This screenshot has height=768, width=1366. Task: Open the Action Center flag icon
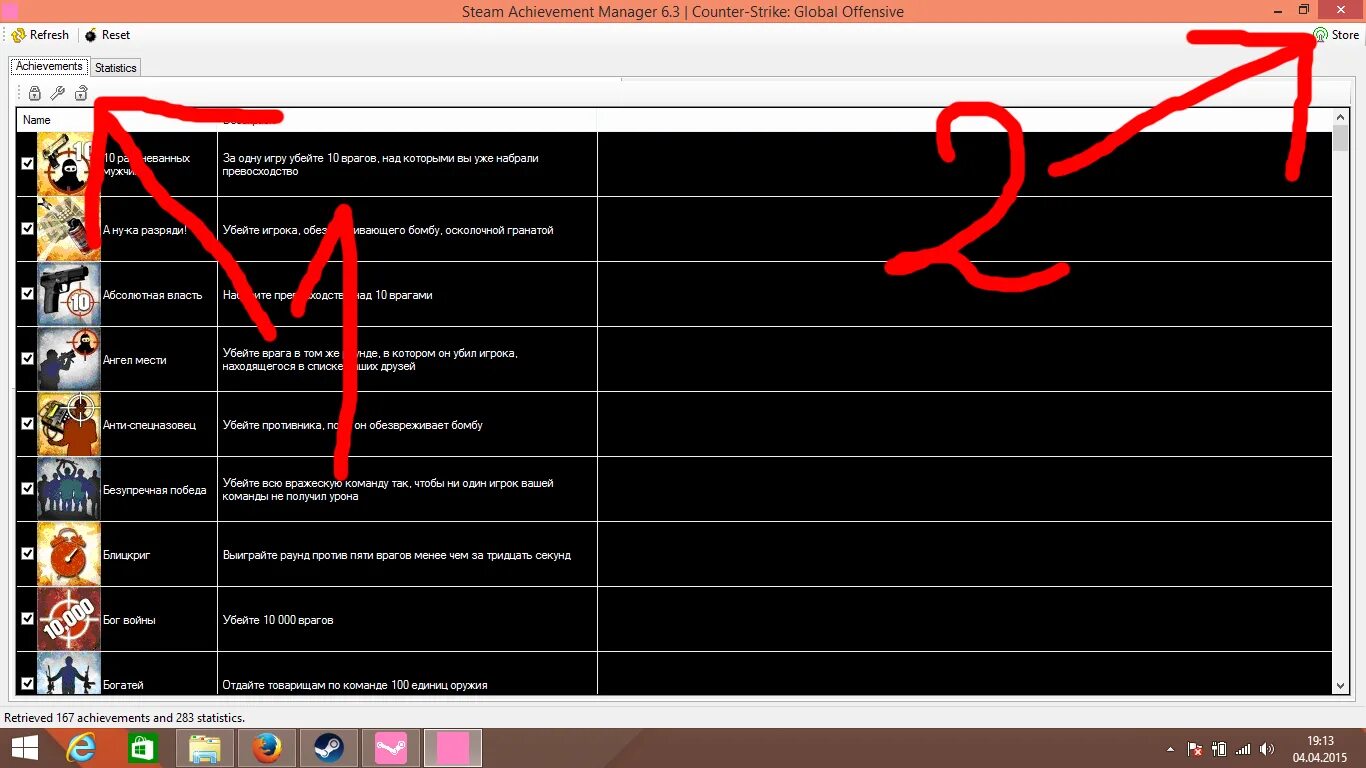1195,749
